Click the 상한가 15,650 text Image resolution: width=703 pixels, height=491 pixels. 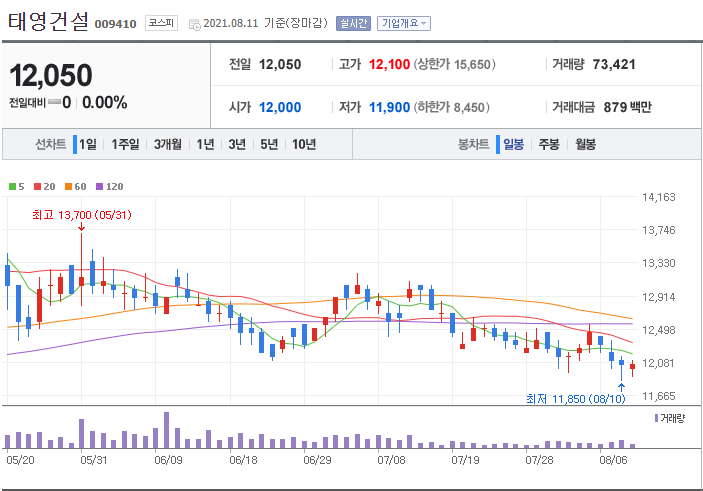[455, 65]
